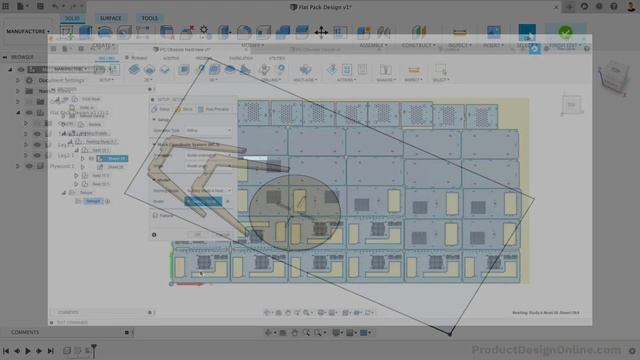
Task: Open the MODIFY dropdown
Action: pos(252,45)
